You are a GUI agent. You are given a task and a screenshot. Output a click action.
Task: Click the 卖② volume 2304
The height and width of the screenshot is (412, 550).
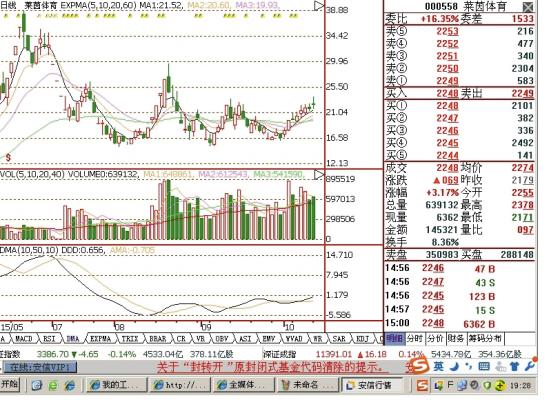(522, 68)
